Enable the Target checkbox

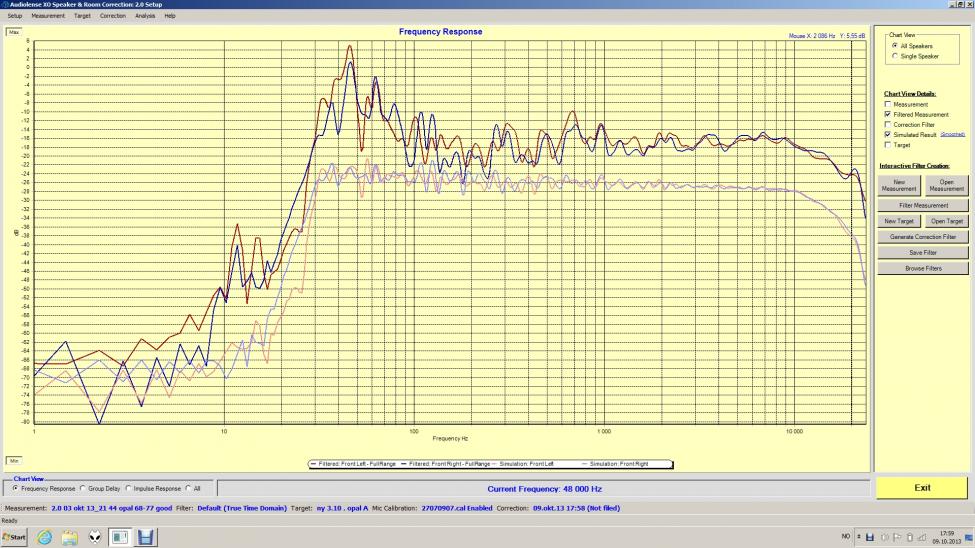point(888,144)
